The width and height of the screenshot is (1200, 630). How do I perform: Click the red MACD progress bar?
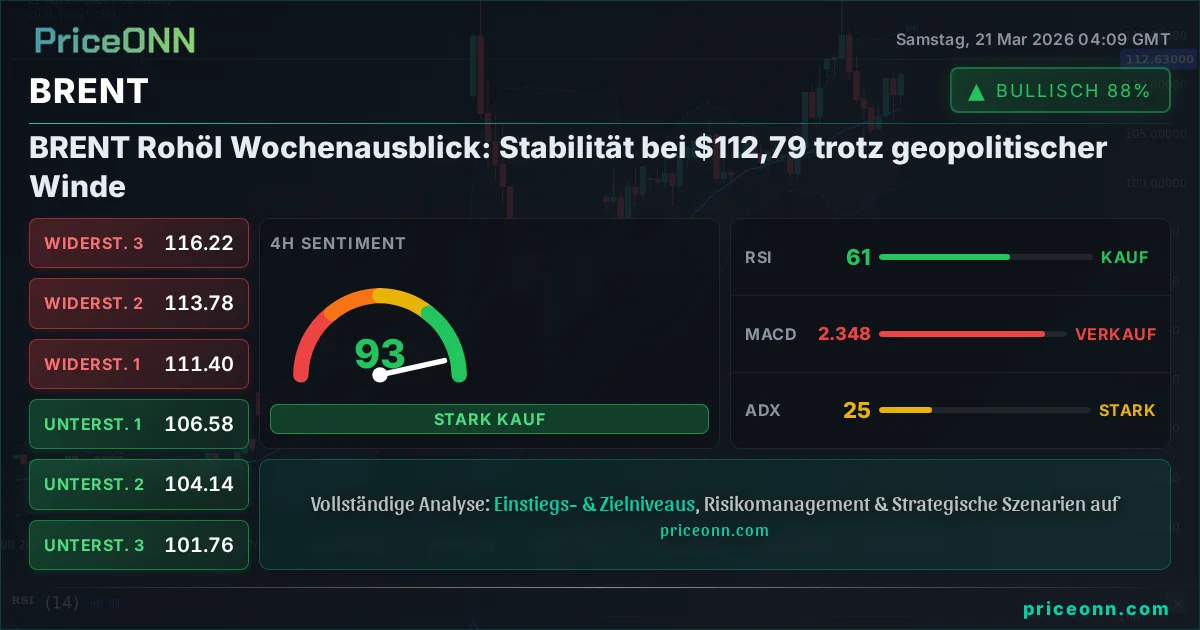(962, 334)
